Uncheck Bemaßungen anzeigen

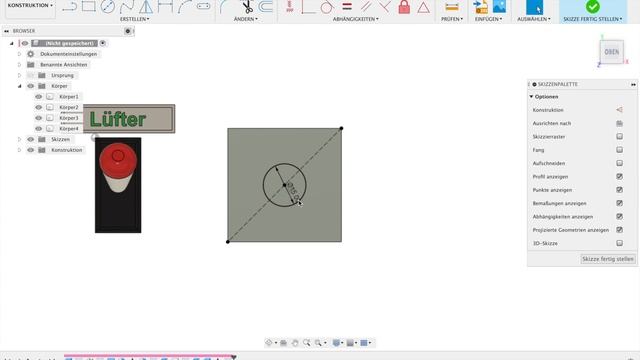pyautogui.click(x=619, y=203)
